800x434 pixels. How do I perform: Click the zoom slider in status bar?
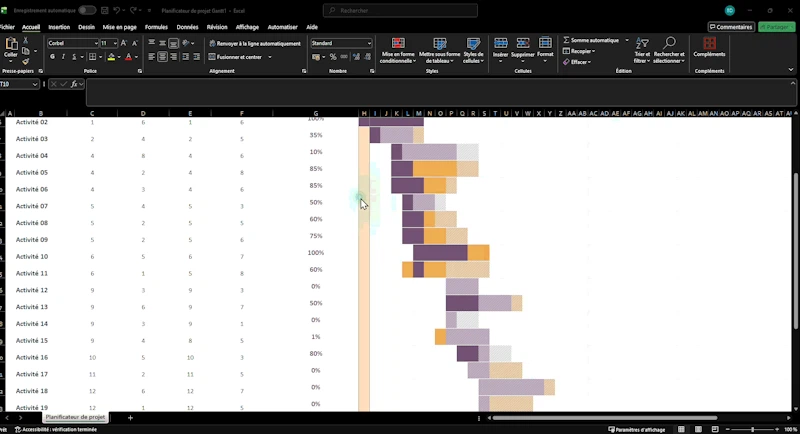(753, 429)
